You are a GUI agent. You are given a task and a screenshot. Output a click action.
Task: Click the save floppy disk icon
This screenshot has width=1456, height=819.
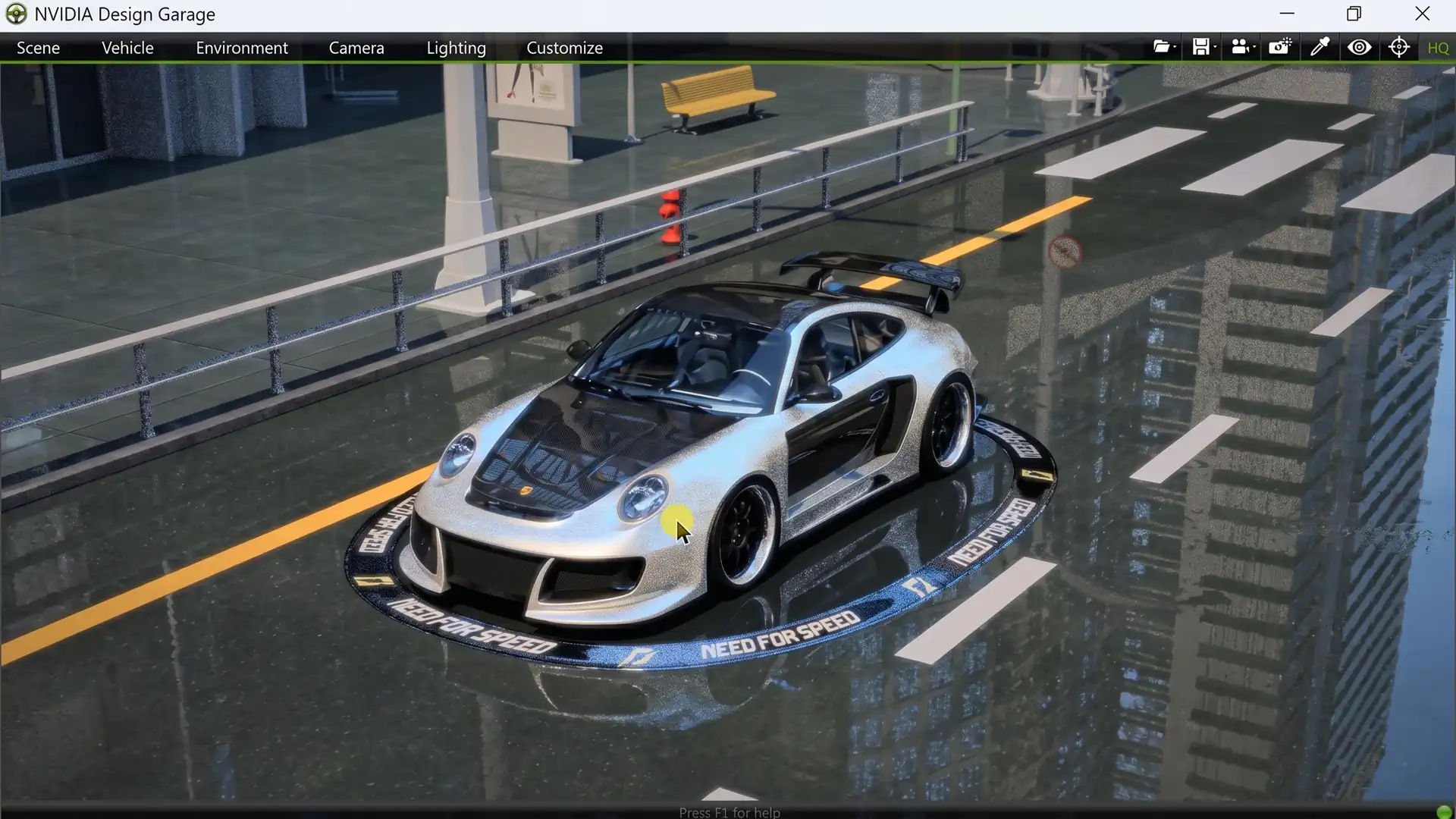[x=1200, y=47]
